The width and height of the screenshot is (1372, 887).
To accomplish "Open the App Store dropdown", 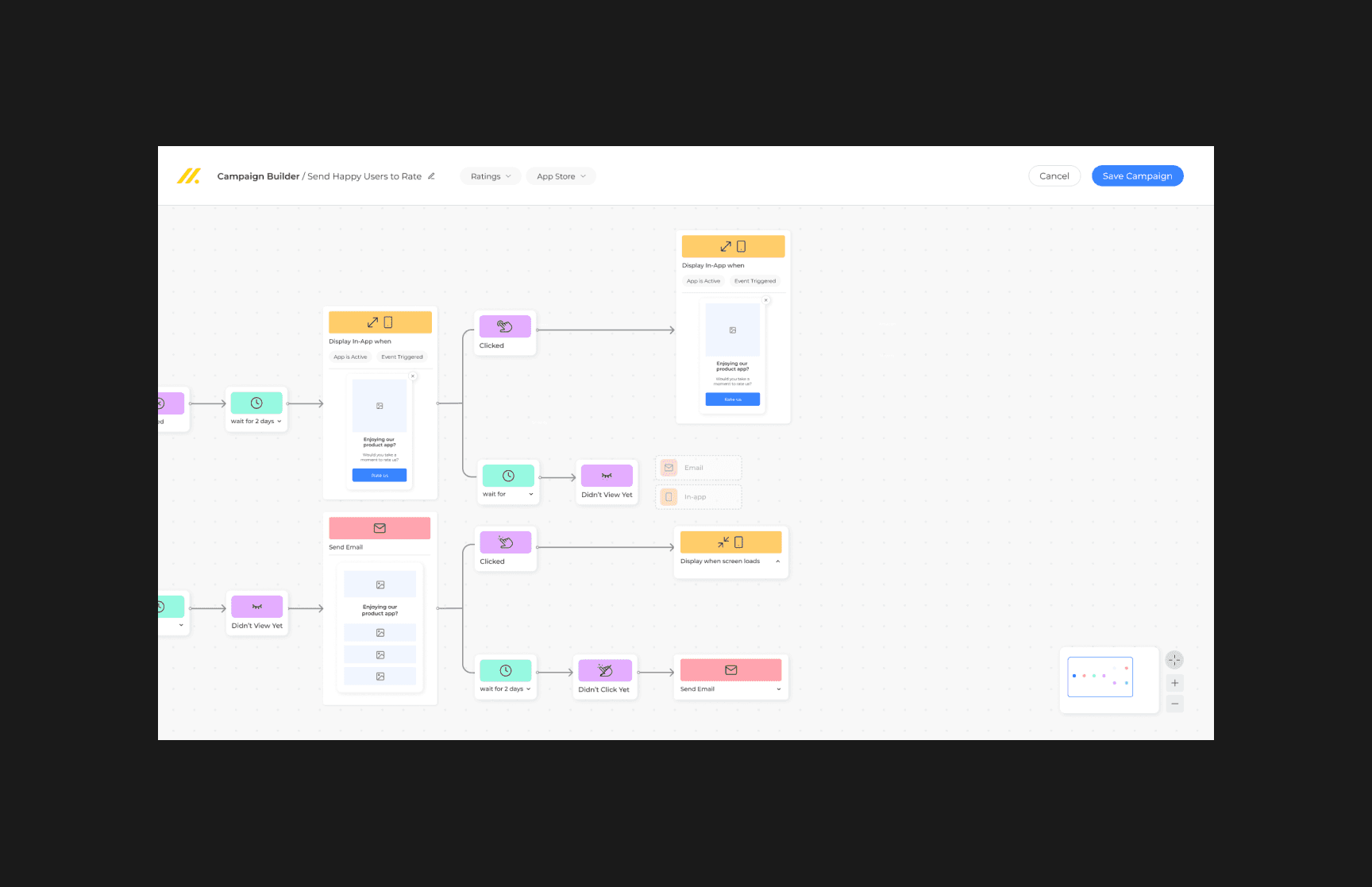I will (x=561, y=176).
